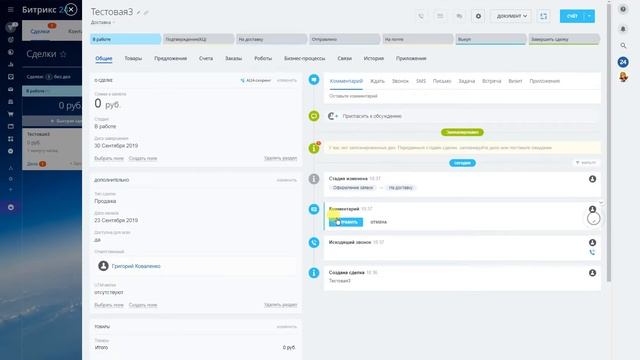Select the Встреча activity tab
Screen dimensions: 640x360
pyautogui.click(x=491, y=81)
